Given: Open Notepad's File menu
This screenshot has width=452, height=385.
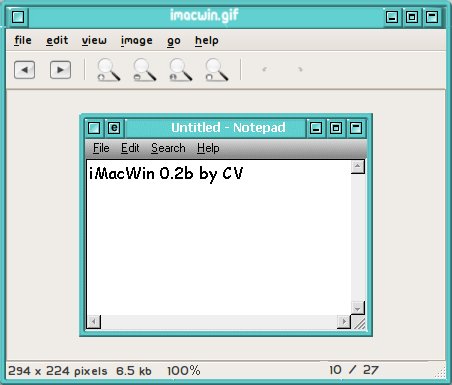Looking at the screenshot, I should (x=101, y=148).
